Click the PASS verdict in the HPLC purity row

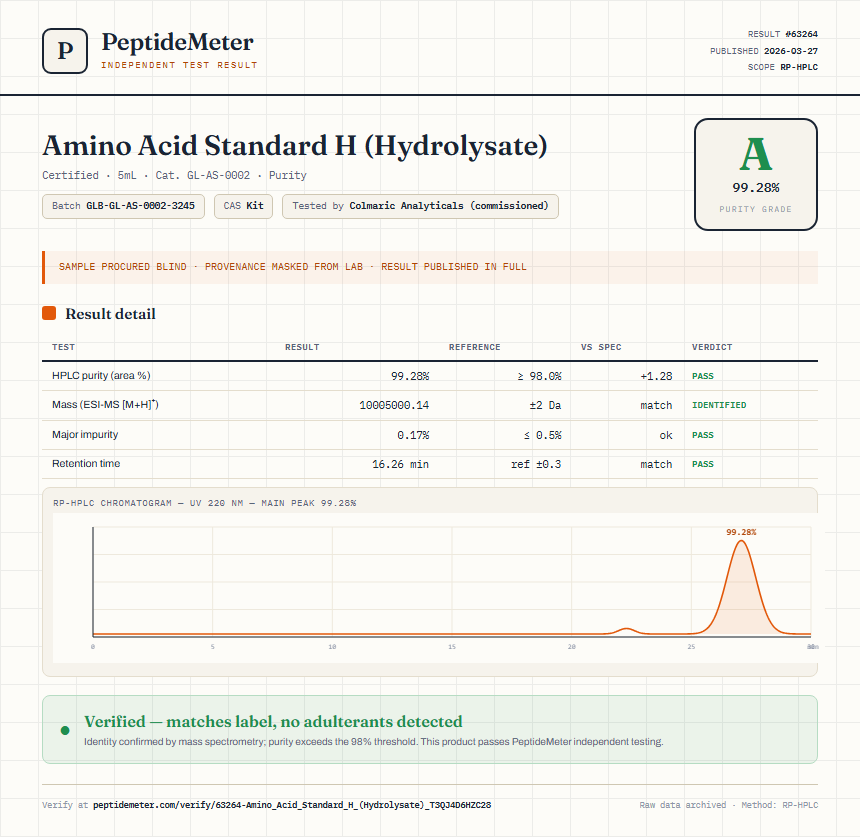703,376
